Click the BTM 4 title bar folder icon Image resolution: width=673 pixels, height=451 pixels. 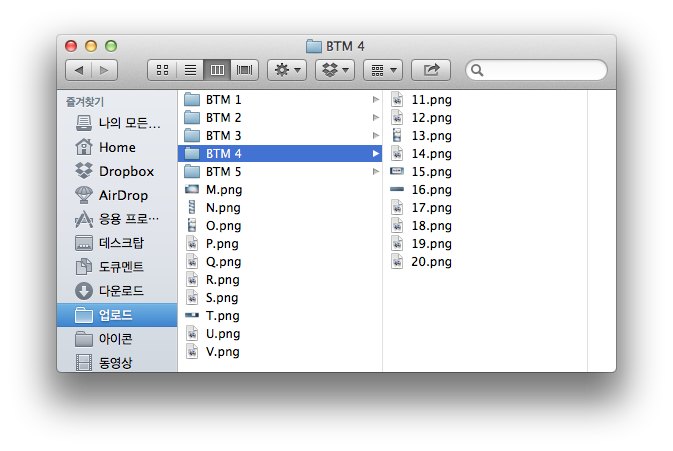point(314,46)
